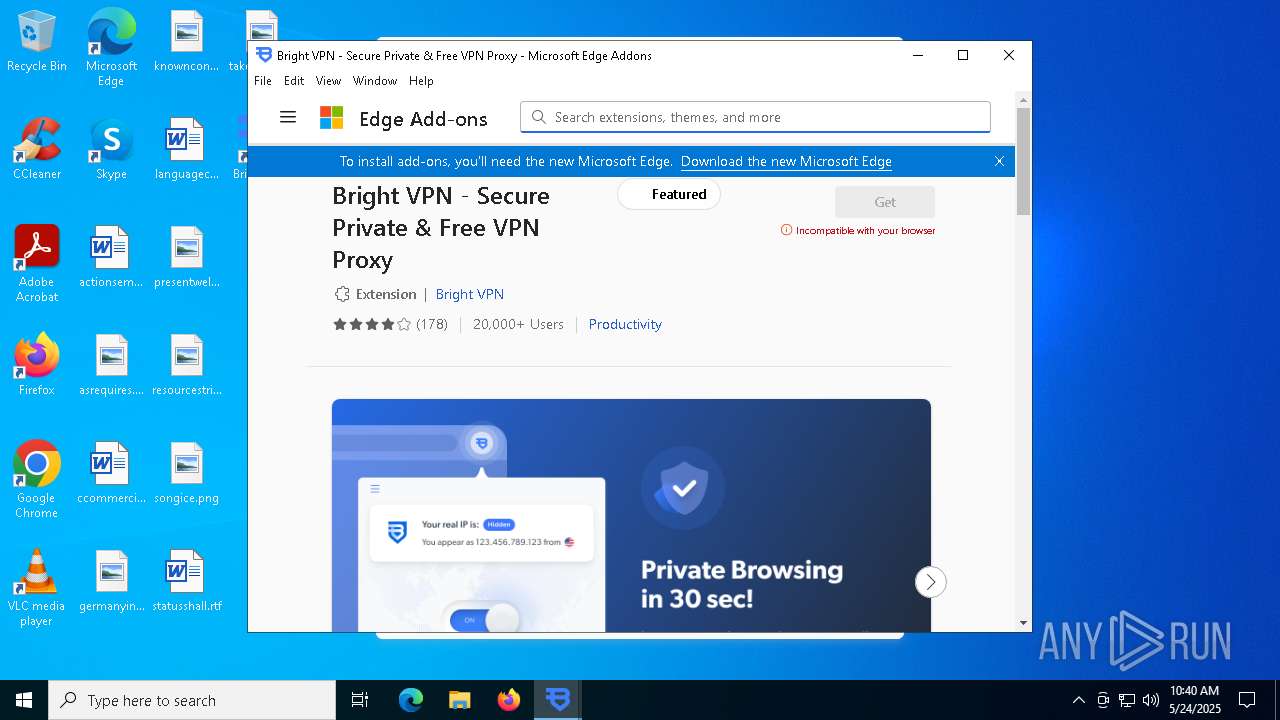Click the Private Browsing screenshot image
Screen dimensions: 1280x720
click(631, 515)
